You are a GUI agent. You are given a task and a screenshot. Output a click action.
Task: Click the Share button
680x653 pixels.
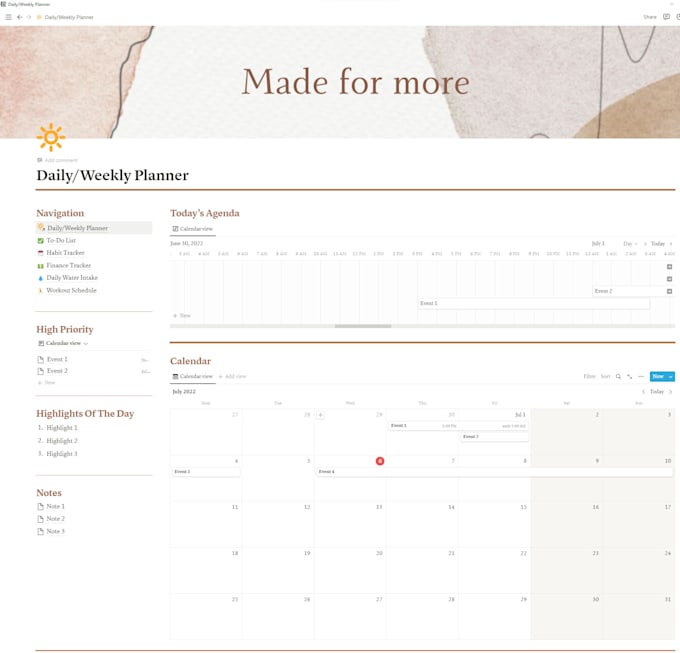649,17
